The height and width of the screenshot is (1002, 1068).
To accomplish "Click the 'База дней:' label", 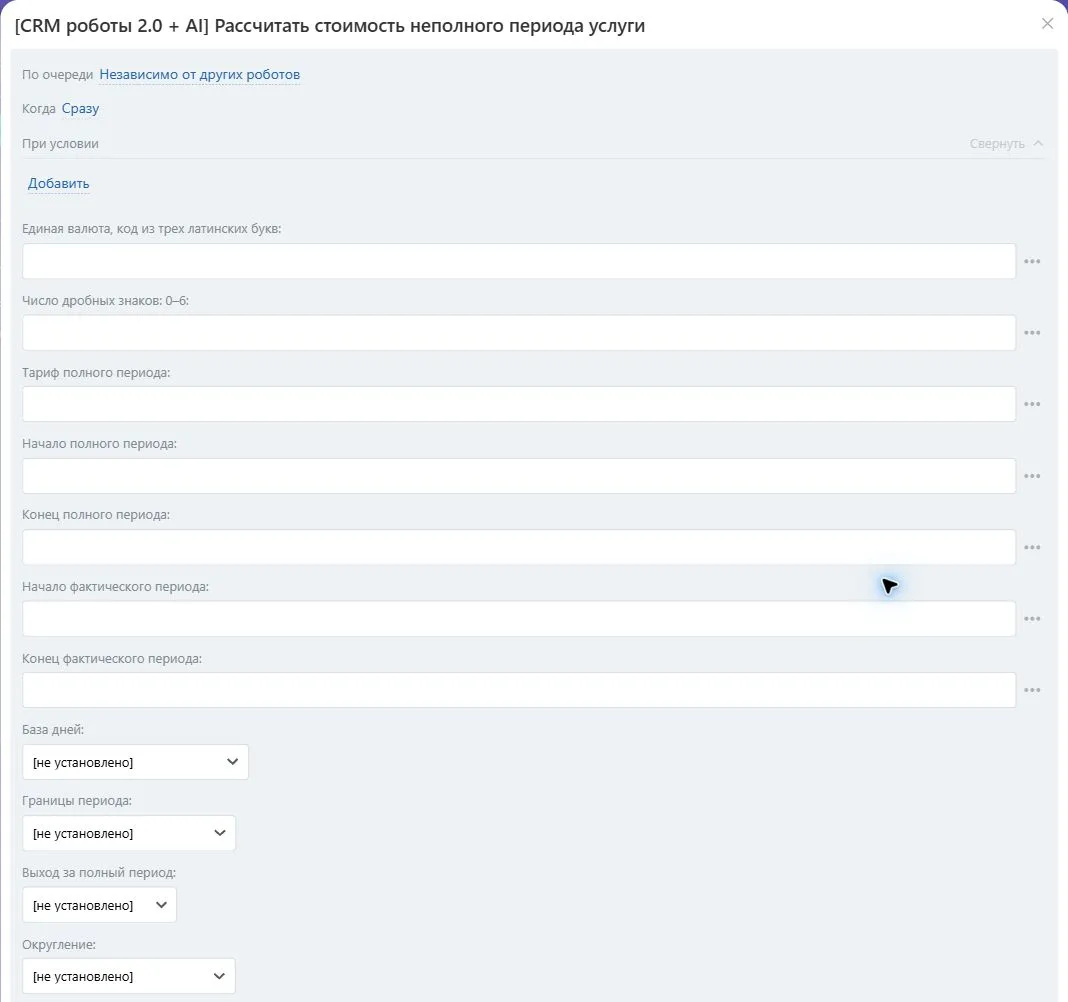I will click(x=52, y=730).
